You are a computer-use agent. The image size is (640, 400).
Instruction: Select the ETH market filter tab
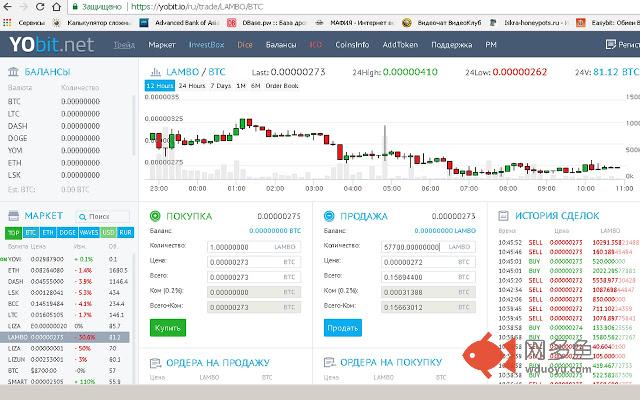click(48, 232)
